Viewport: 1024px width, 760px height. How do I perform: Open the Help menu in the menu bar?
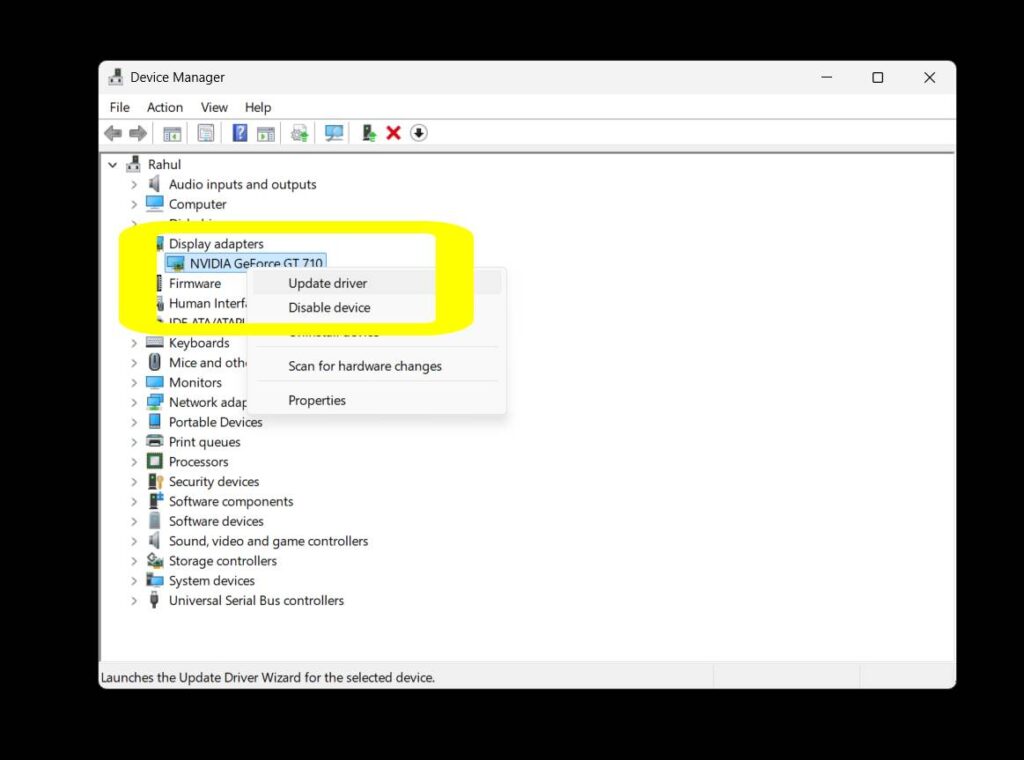[x=258, y=107]
